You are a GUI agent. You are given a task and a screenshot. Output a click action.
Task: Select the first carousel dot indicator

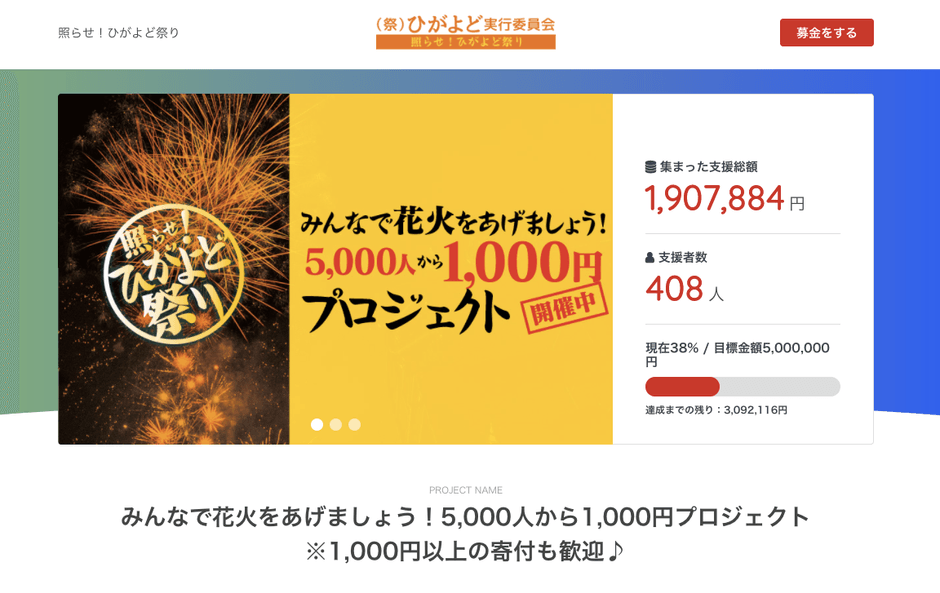click(x=317, y=424)
